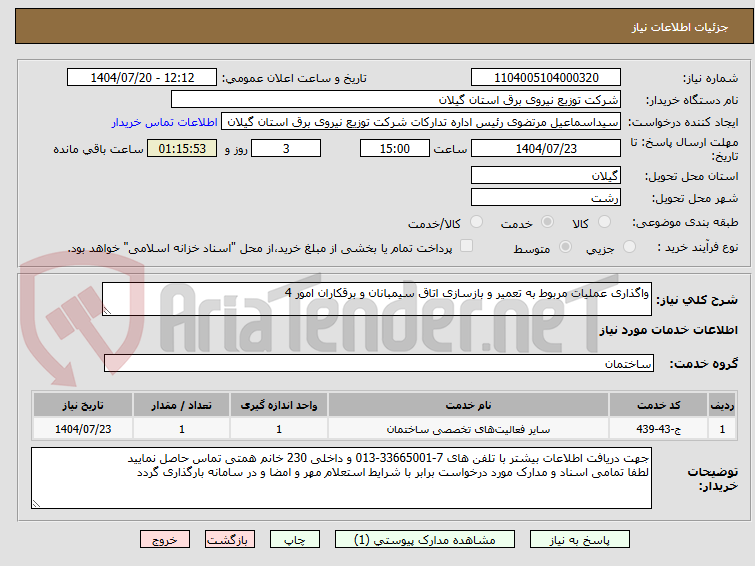Screen dimensions: 755x566
Task: Click the پاسخ به نیاز button
Action: 580,540
